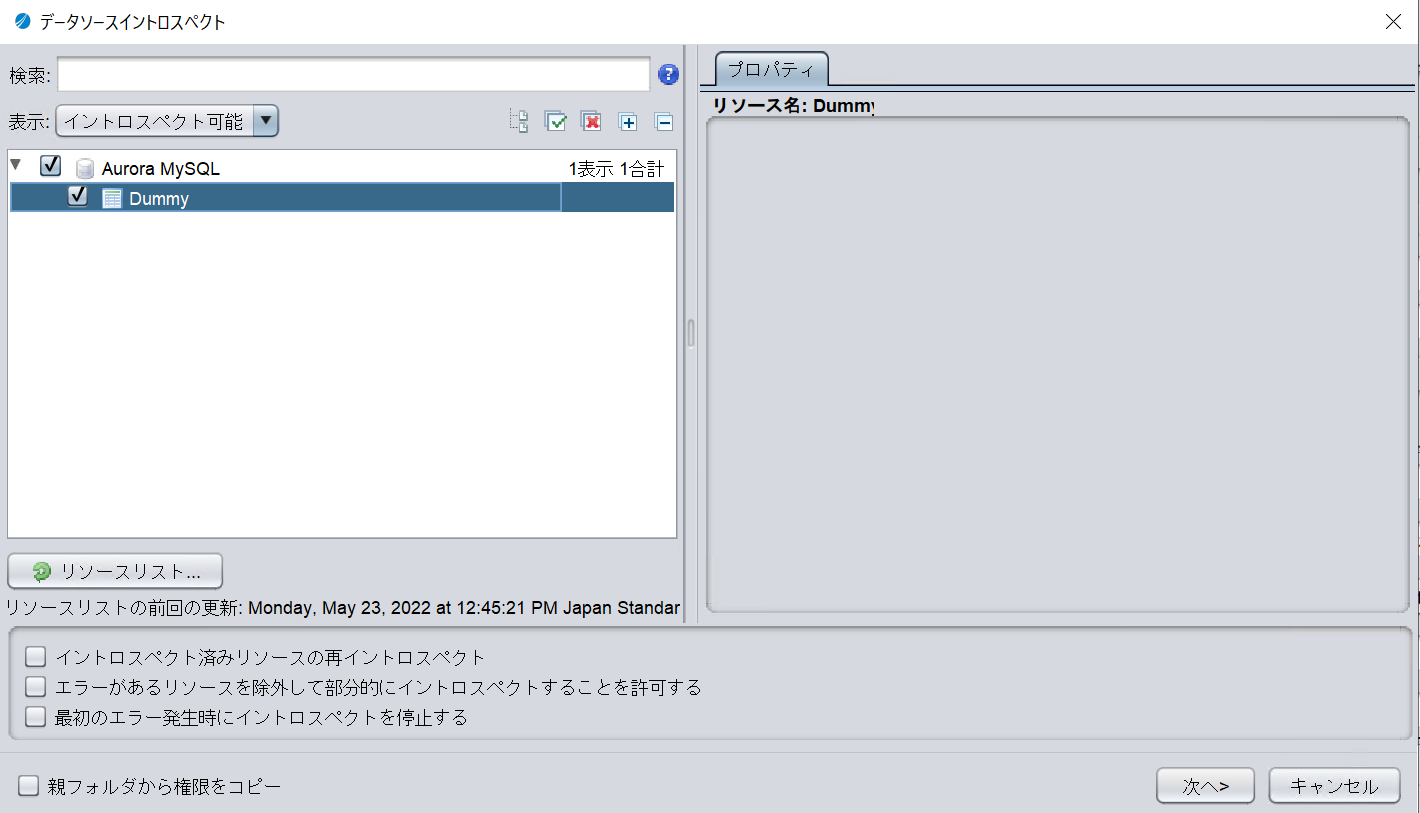Check 親フォルダから権限をコピー checkbox
The width and height of the screenshot is (1420, 813).
(x=28, y=786)
